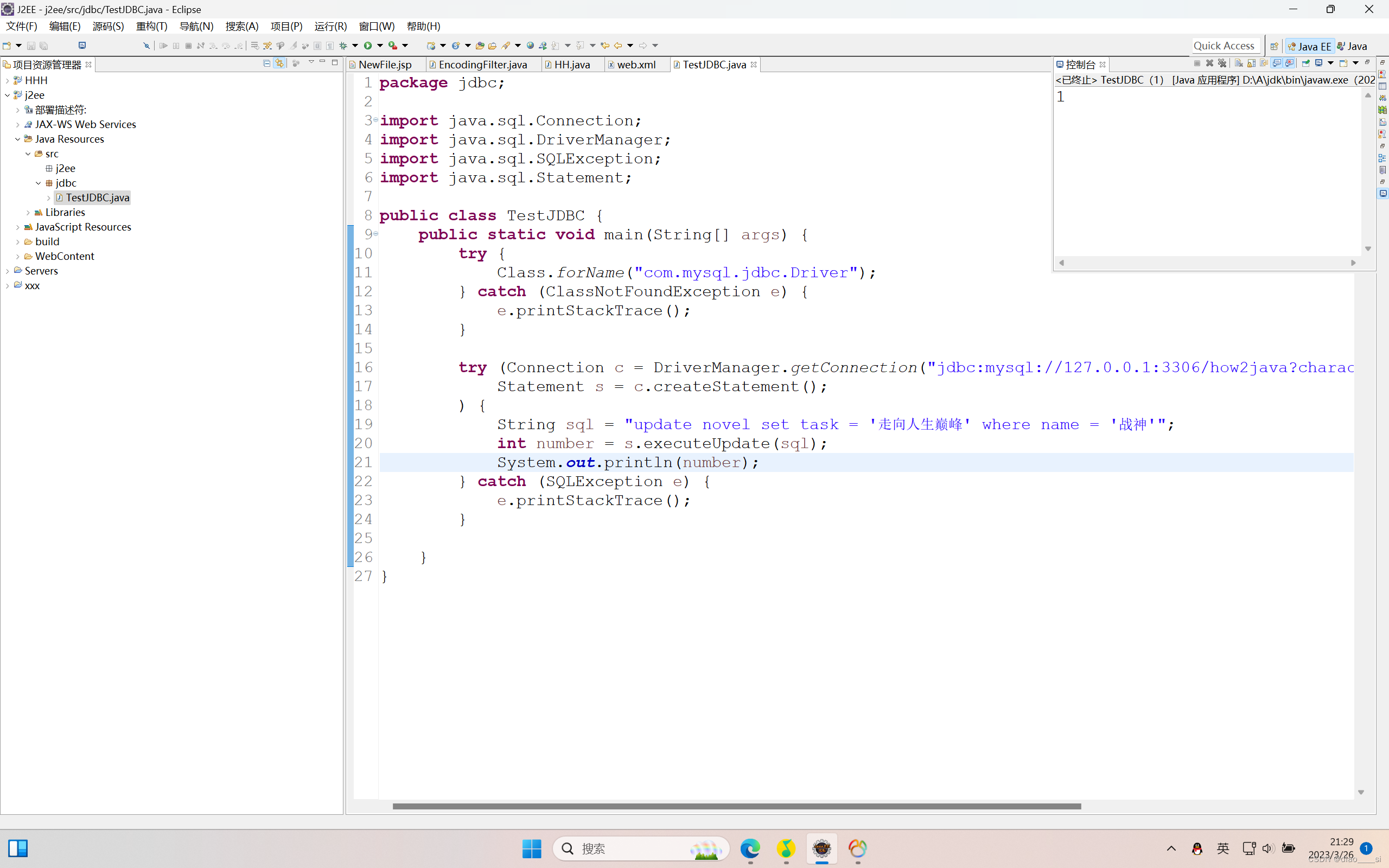Screen dimensions: 1389x868
Task: Switch to the Java perspective
Action: [x=1353, y=46]
